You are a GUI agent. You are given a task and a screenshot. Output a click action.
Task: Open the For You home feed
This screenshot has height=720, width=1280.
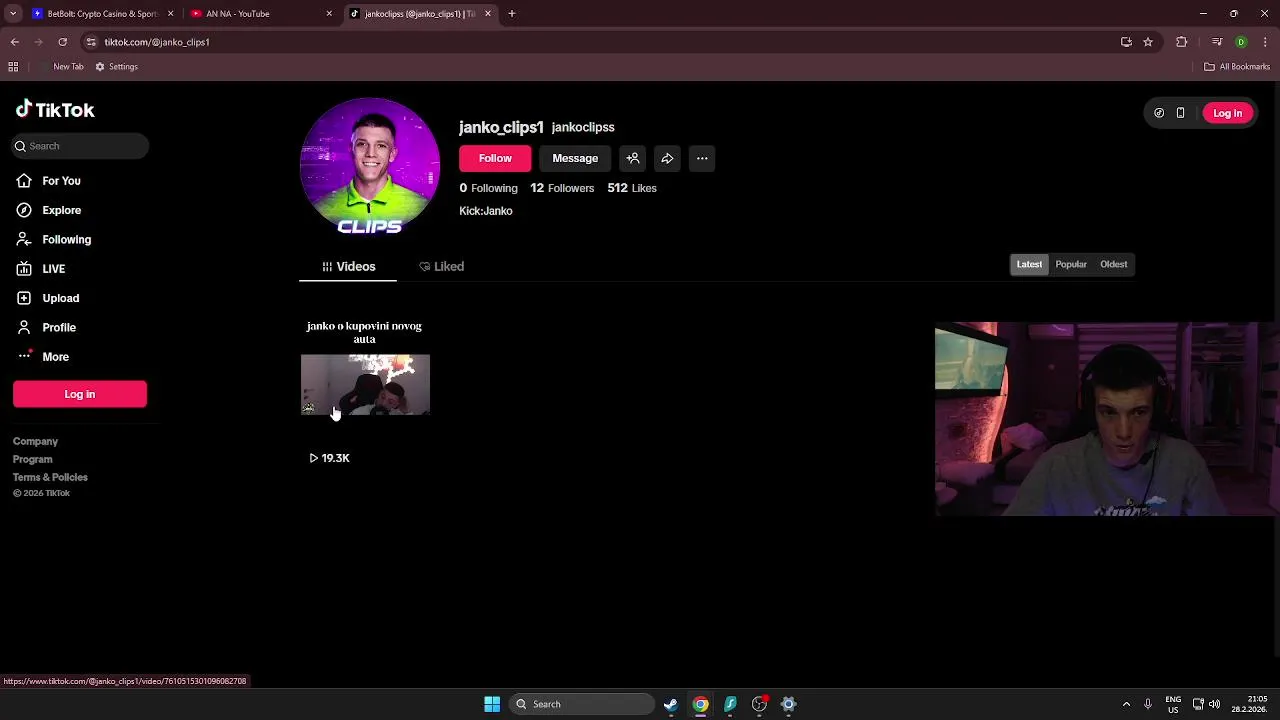tap(61, 181)
